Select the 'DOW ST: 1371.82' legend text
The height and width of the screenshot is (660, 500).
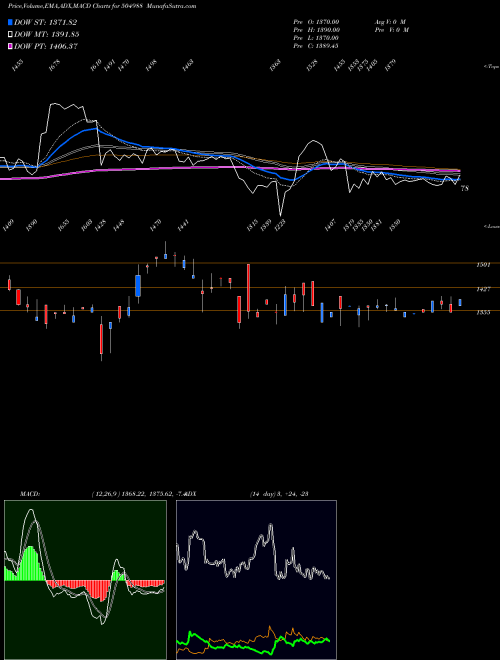click(x=45, y=22)
